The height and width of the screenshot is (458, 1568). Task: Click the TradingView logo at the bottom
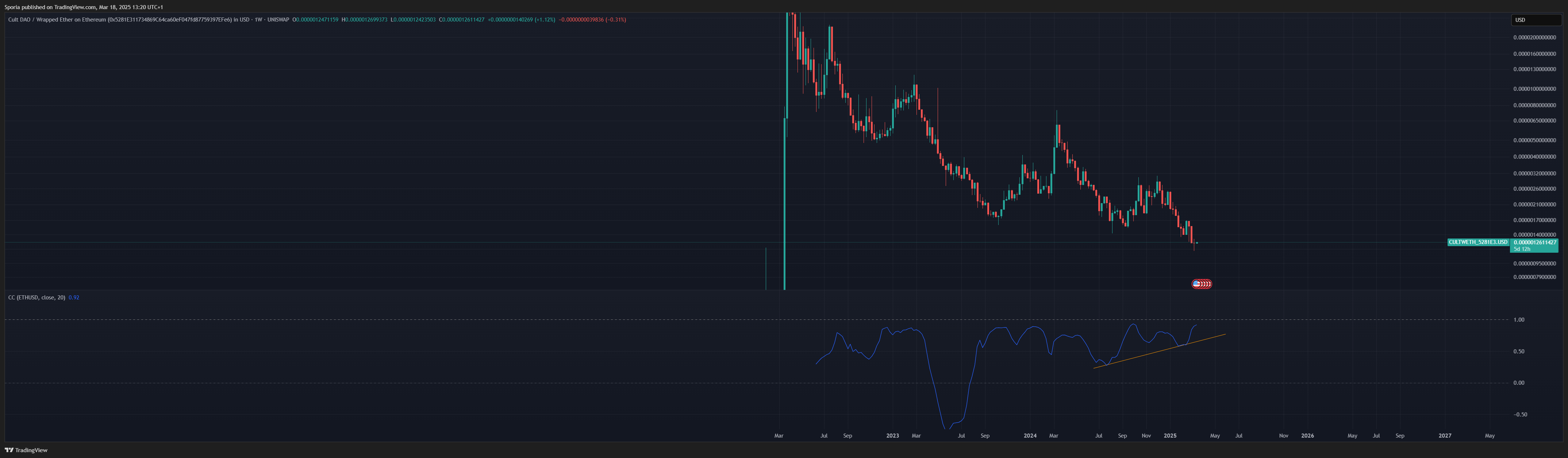pos(26,450)
